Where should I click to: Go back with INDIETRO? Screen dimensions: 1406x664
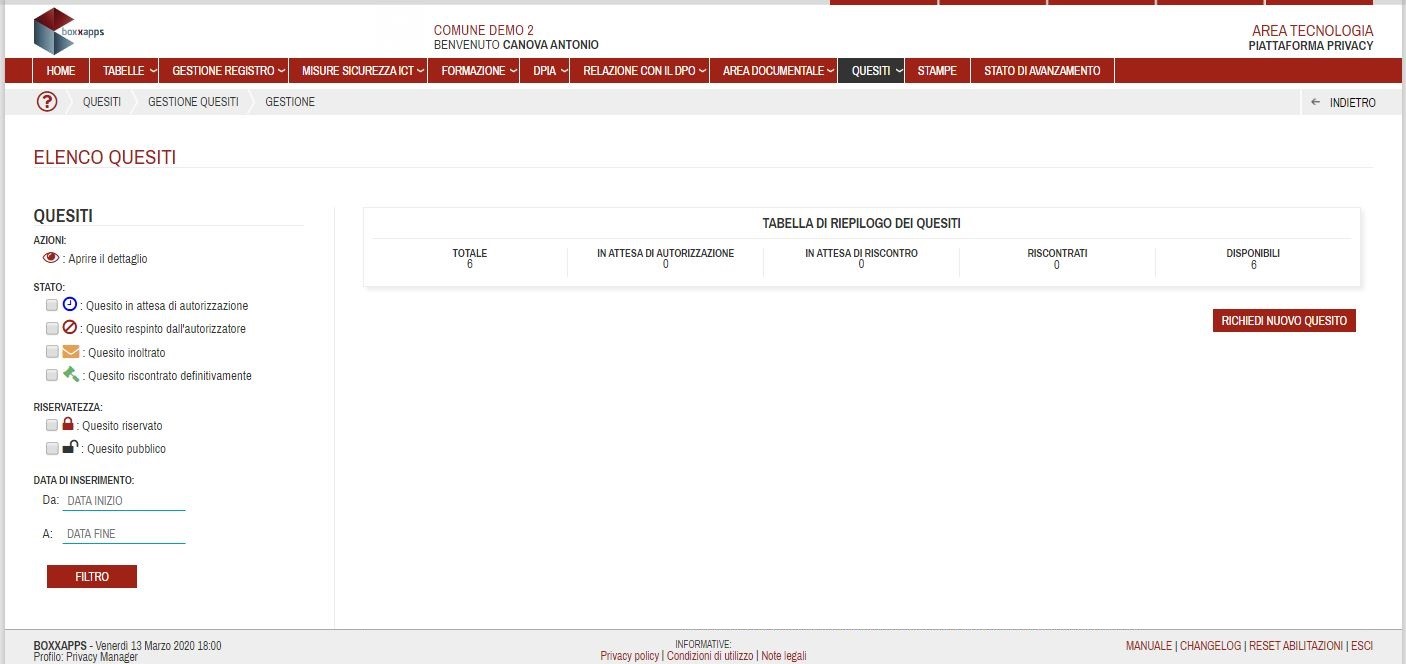pos(1351,102)
